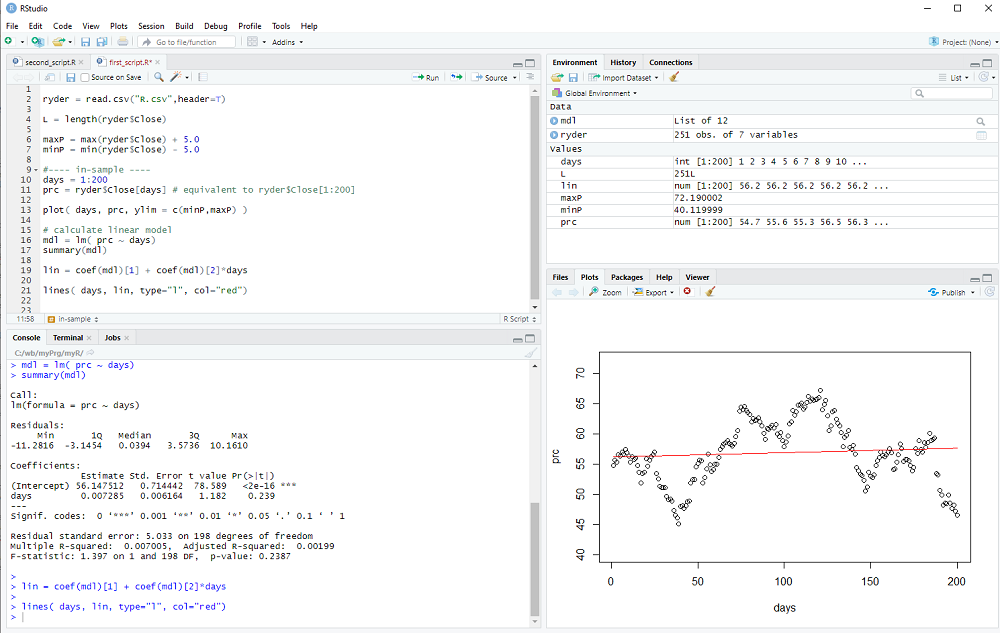Click the Environment clear objects broom icon
This screenshot has width=1000, height=633.
point(674,77)
